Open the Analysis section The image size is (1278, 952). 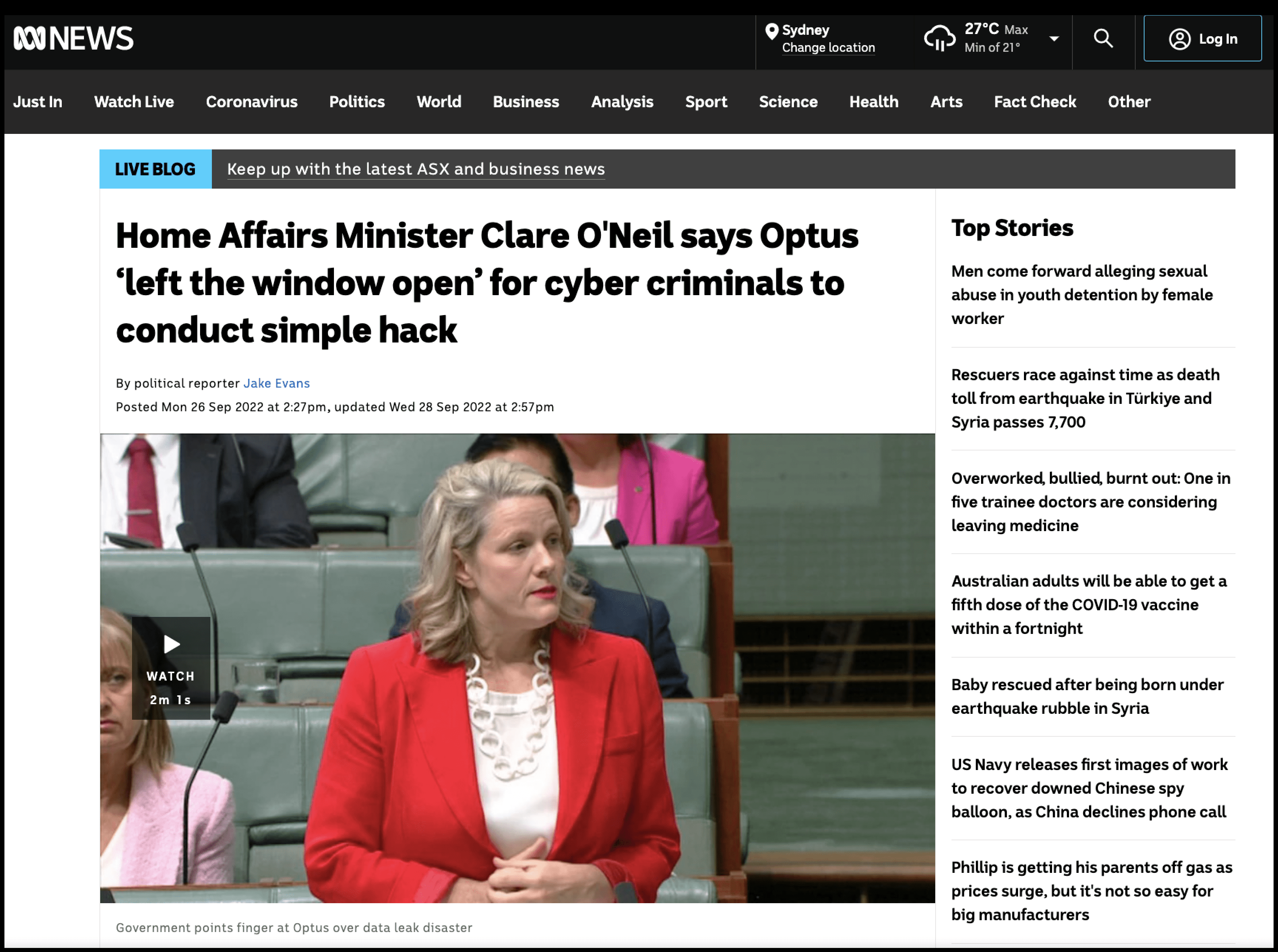click(622, 102)
